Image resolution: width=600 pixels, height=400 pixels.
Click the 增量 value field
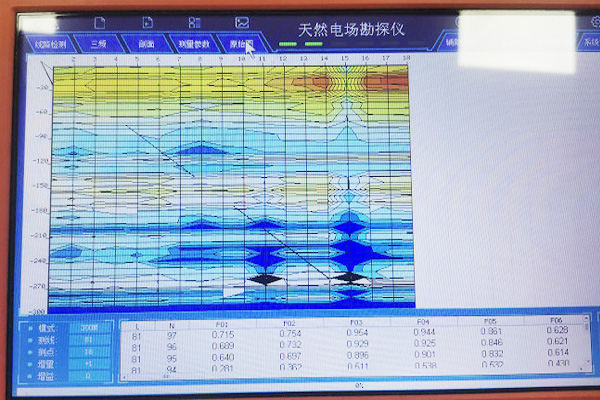(x=89, y=365)
